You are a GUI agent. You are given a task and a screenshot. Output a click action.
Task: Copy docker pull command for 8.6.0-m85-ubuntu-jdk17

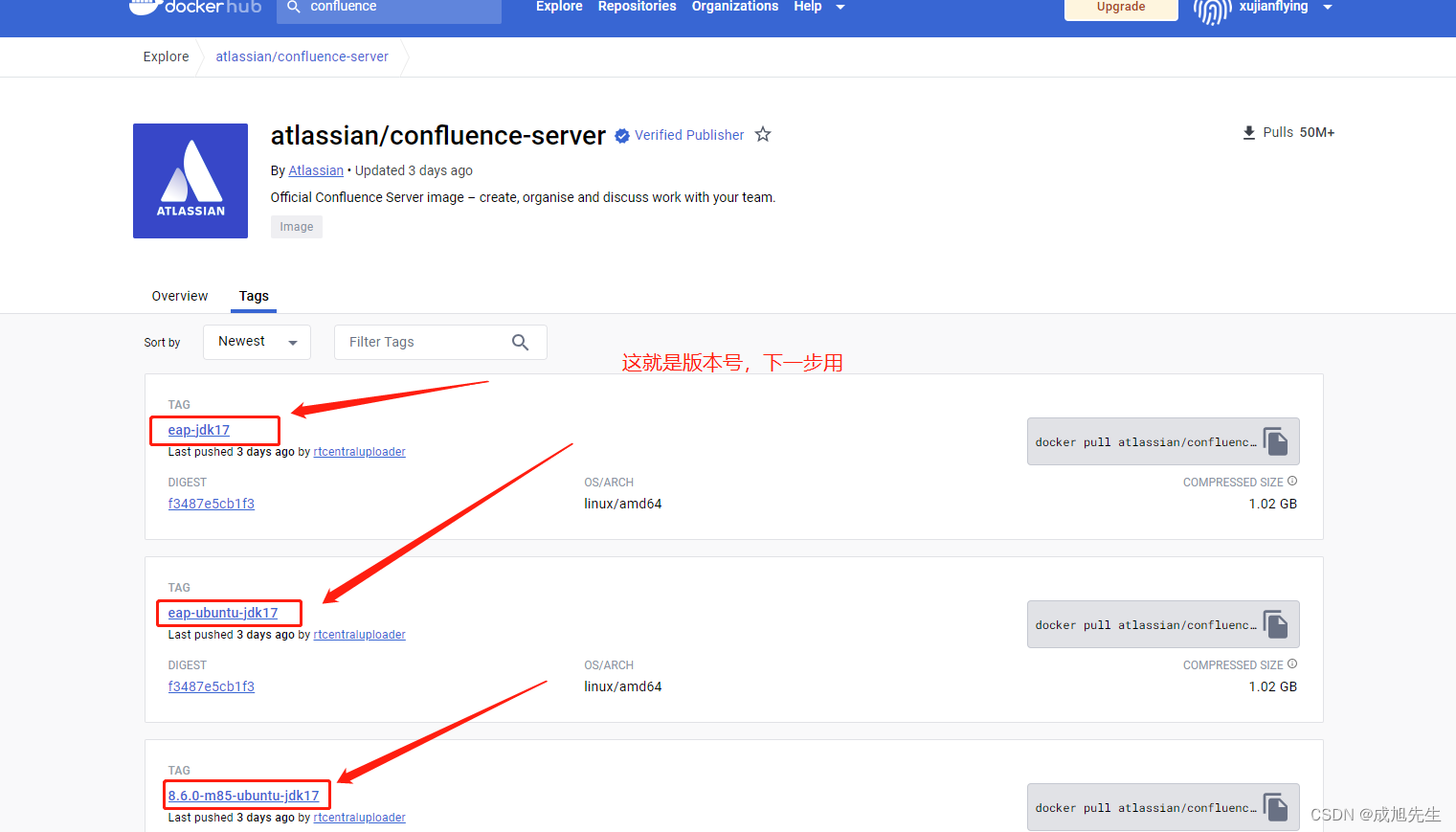point(1275,807)
